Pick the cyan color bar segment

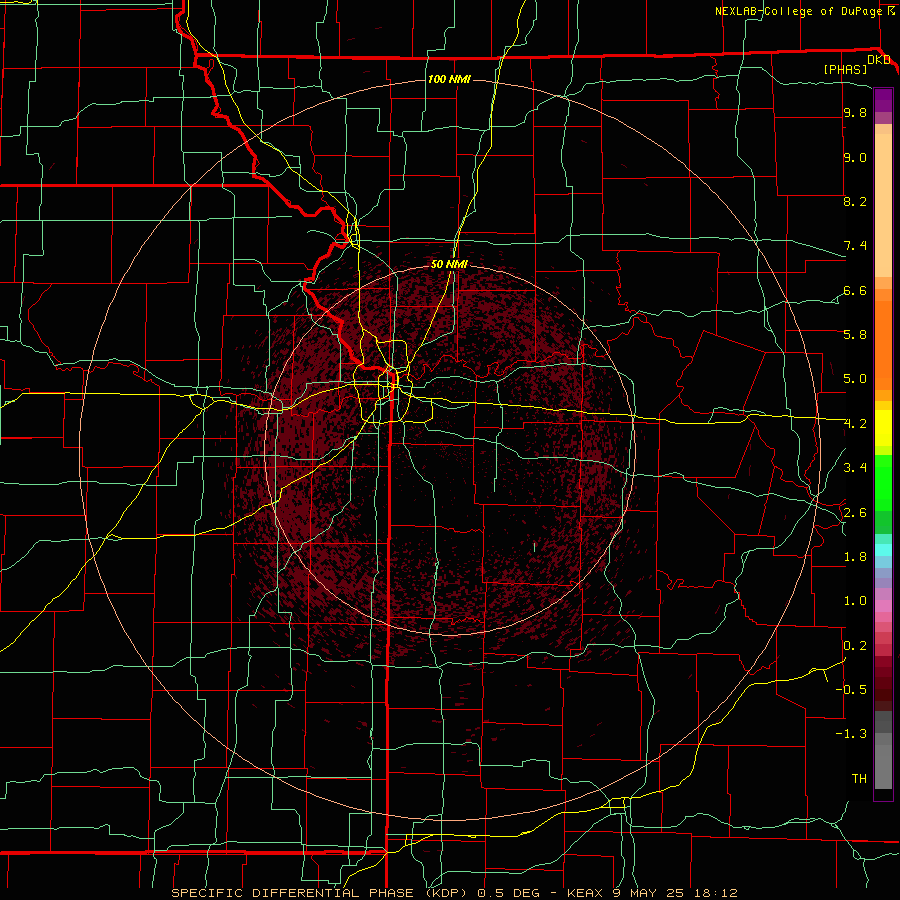[883, 550]
